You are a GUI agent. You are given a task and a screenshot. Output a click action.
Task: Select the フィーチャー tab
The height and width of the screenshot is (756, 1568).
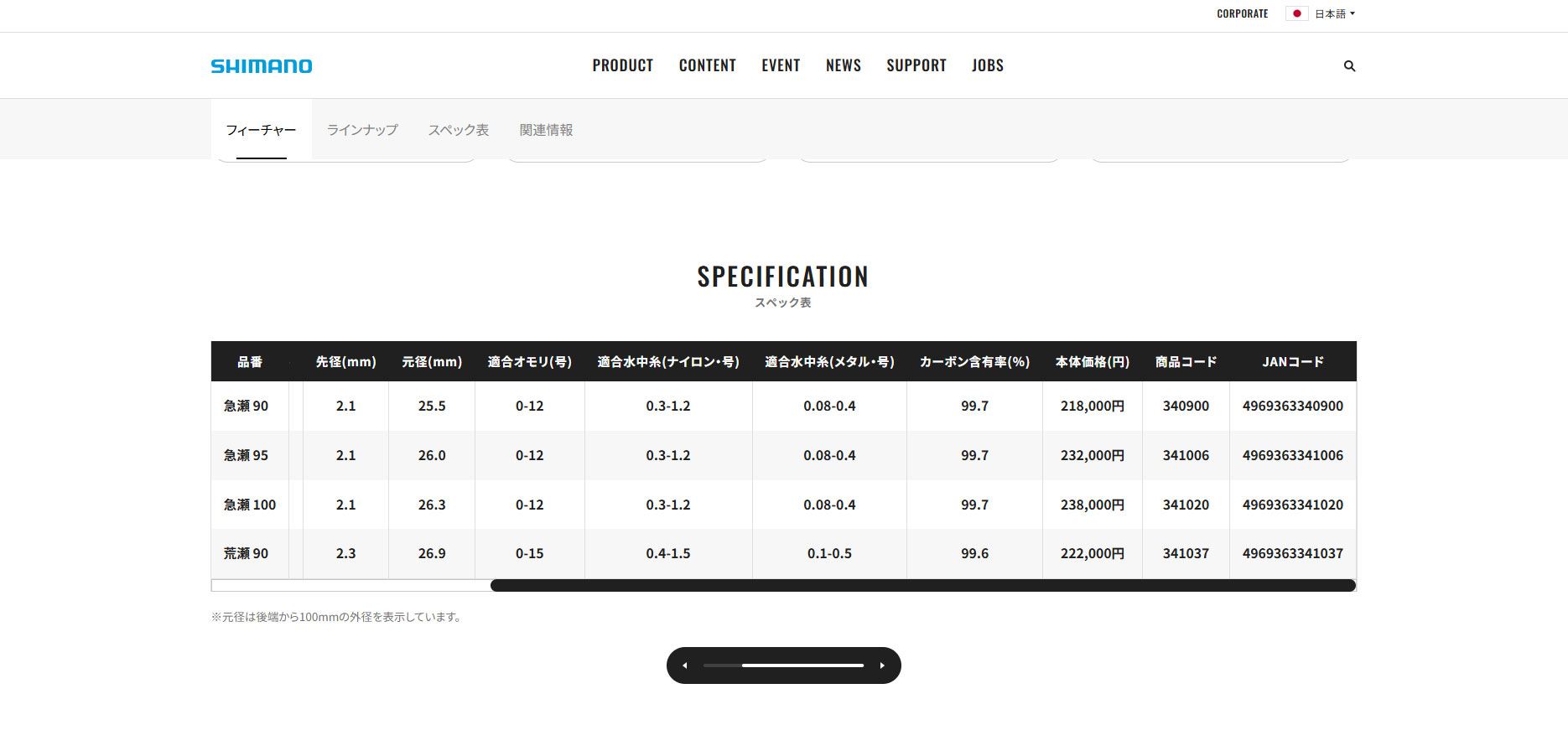[262, 130]
